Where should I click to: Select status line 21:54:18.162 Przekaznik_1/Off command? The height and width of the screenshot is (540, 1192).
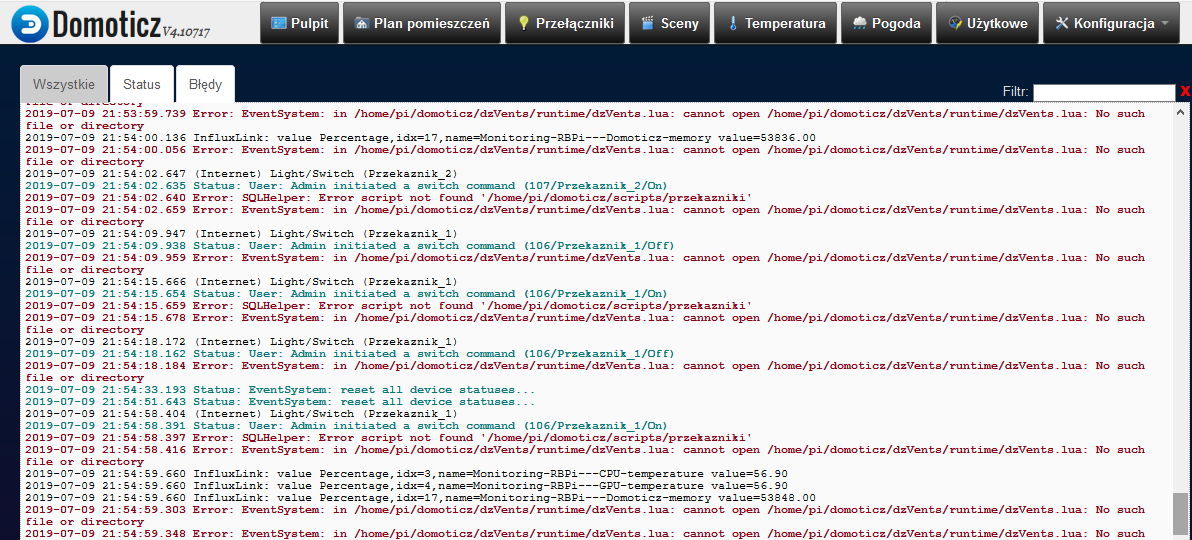point(350,354)
